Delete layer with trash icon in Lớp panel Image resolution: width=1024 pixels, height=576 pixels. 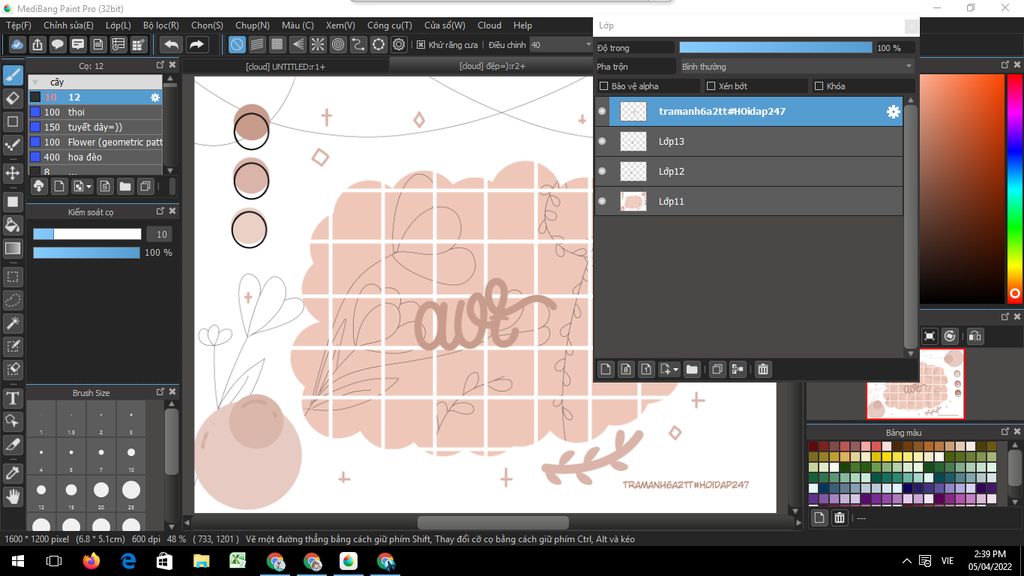pyautogui.click(x=763, y=370)
